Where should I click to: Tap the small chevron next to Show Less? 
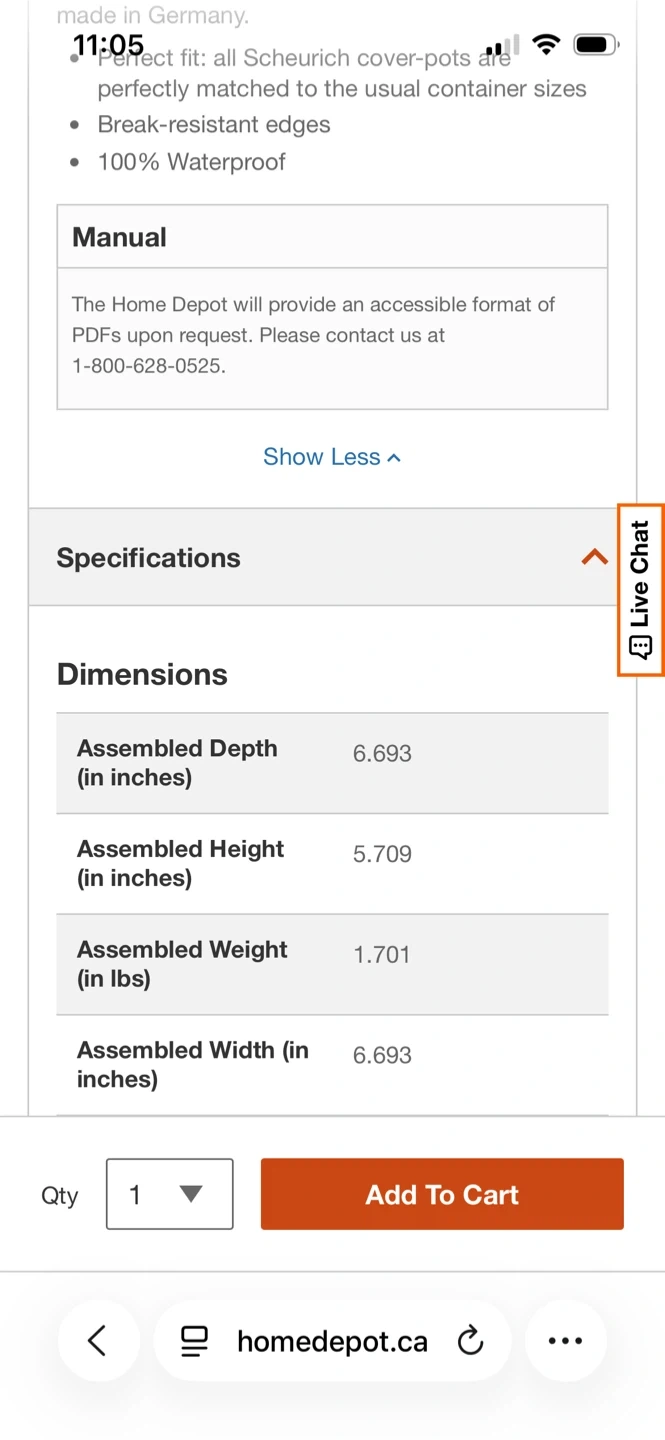point(394,458)
